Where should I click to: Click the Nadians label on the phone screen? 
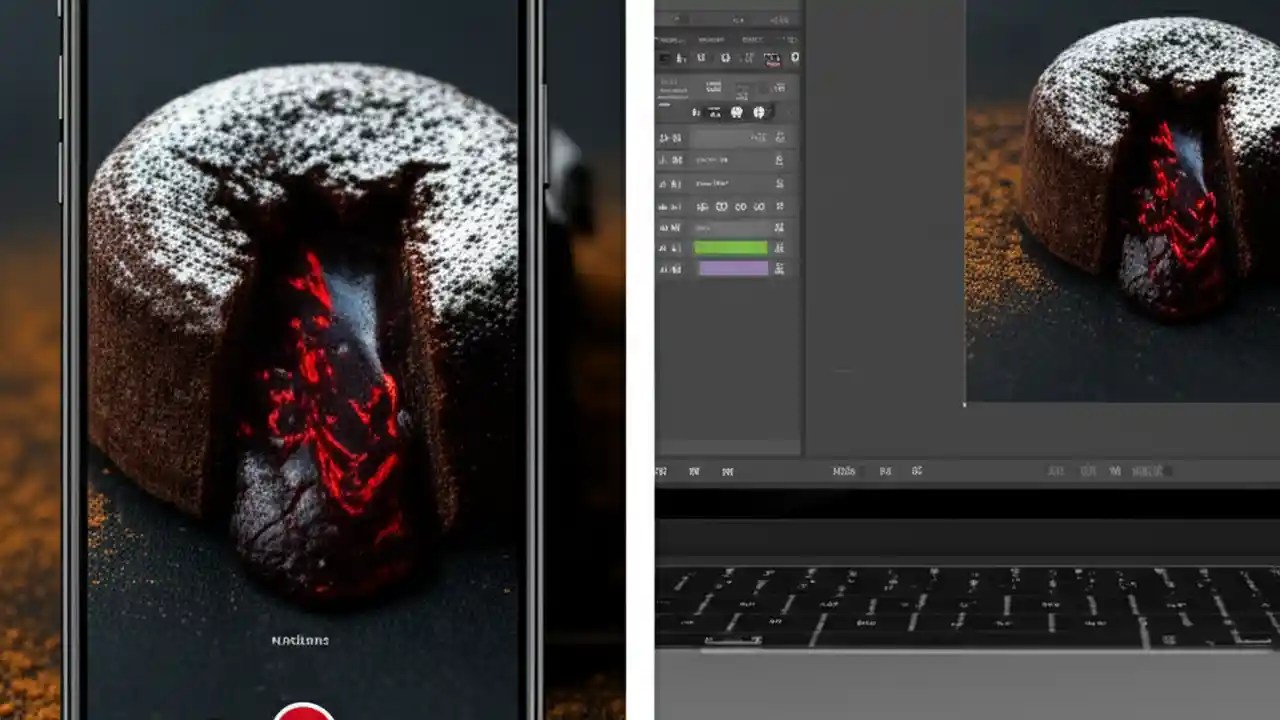click(x=303, y=640)
